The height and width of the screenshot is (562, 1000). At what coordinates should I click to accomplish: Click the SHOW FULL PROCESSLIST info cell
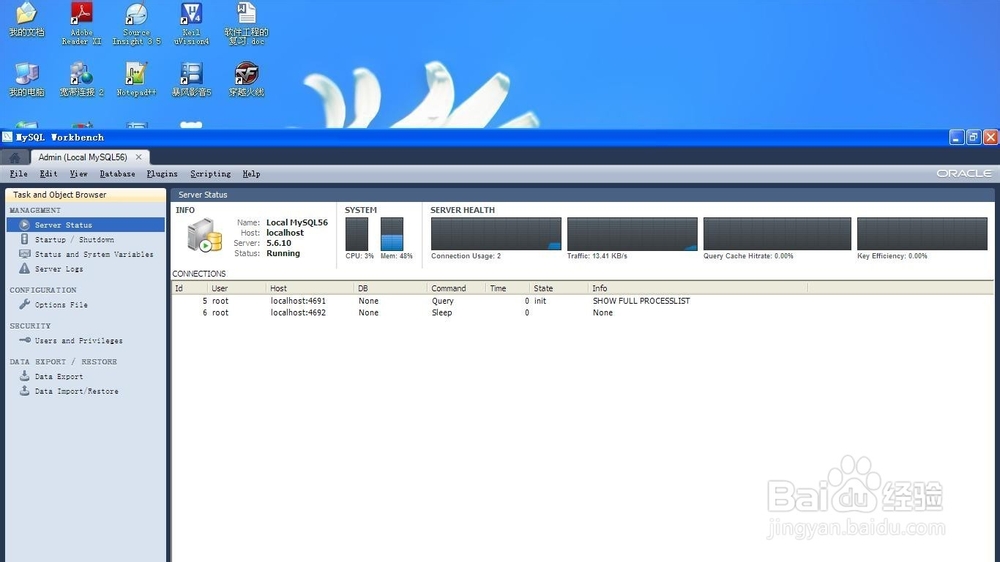(x=641, y=300)
